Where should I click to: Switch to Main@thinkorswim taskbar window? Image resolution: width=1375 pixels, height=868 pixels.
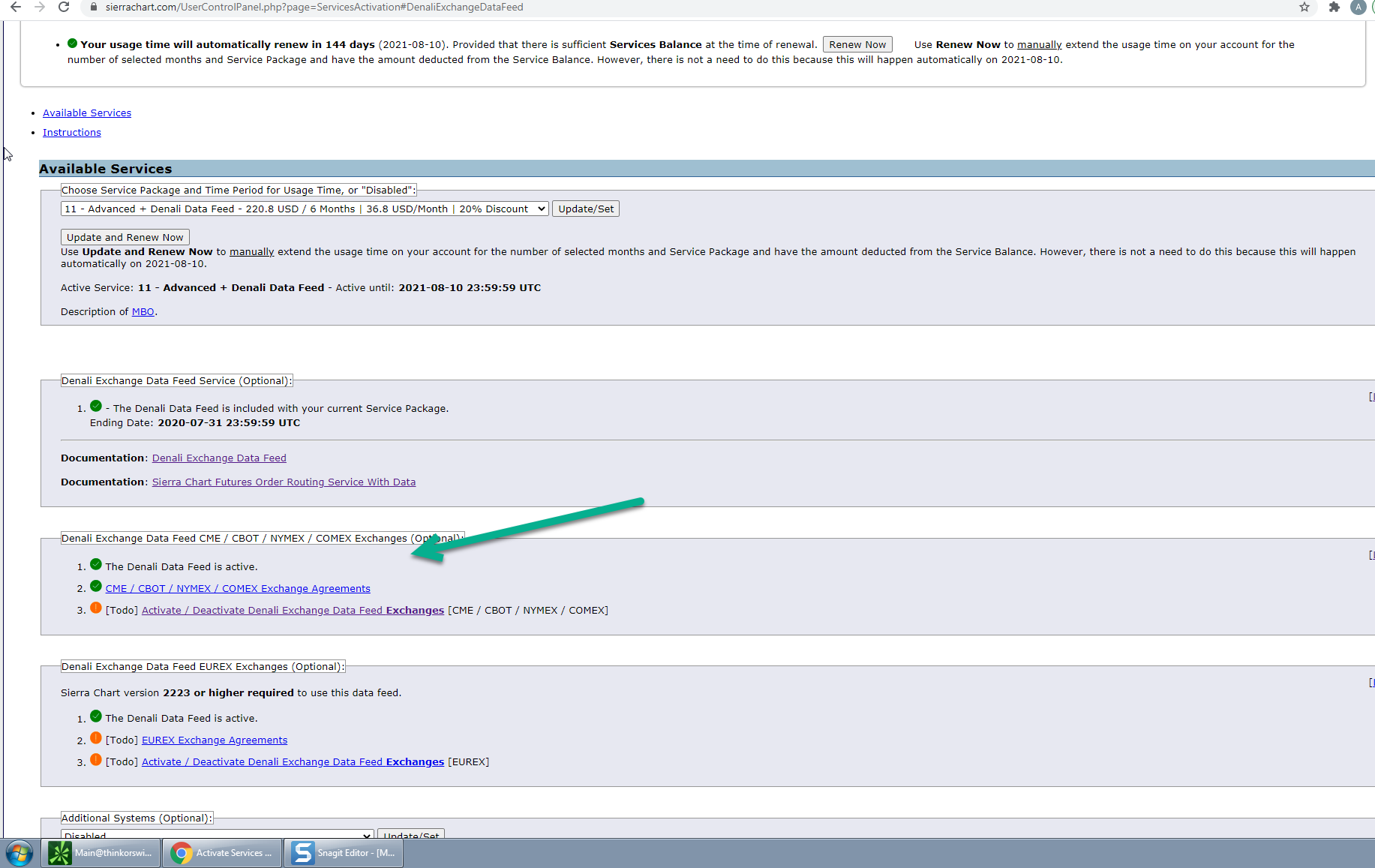coord(101,853)
